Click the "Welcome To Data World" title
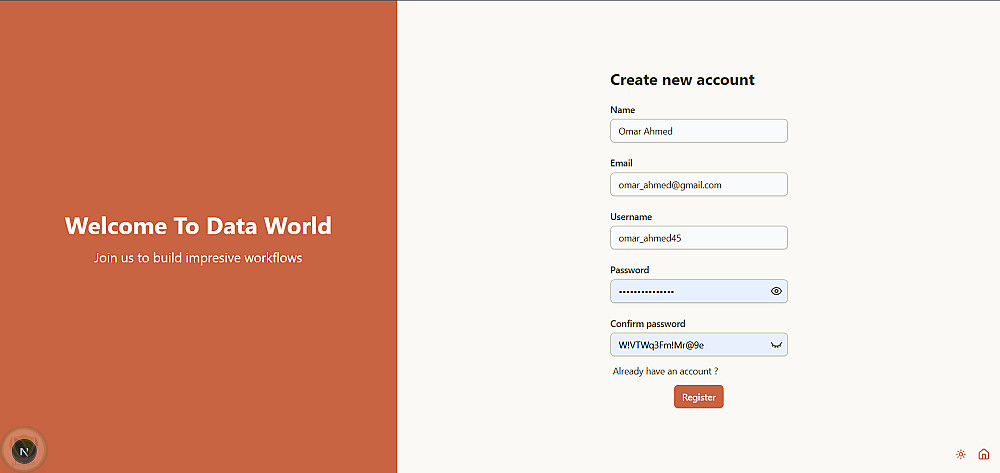1000x473 pixels. coord(198,226)
